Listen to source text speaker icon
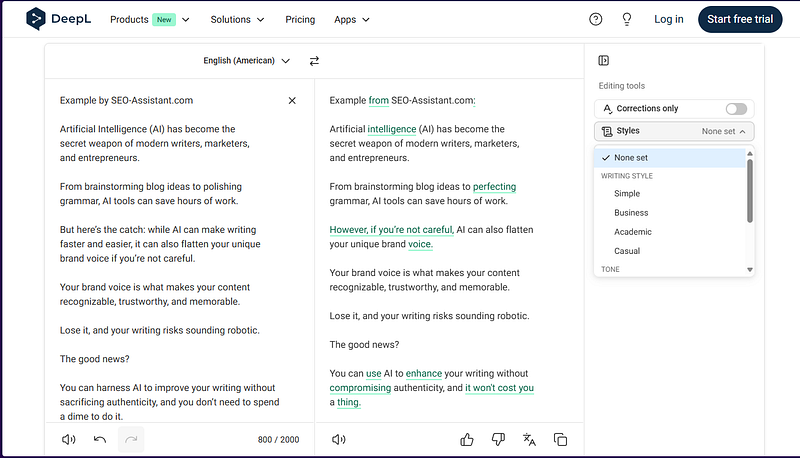Image resolution: width=800 pixels, height=458 pixels. point(68,439)
